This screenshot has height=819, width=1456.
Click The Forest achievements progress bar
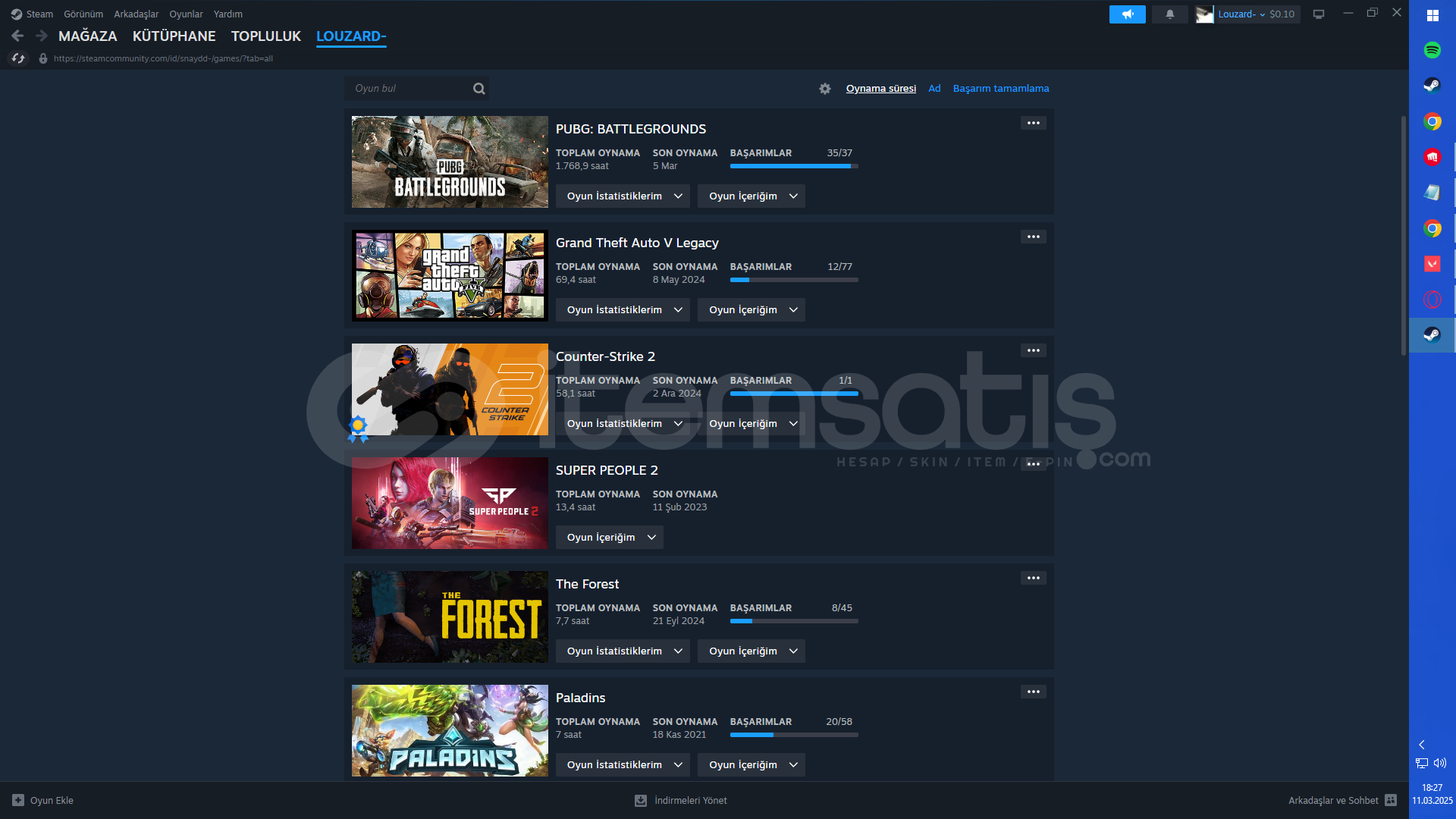[x=793, y=621]
